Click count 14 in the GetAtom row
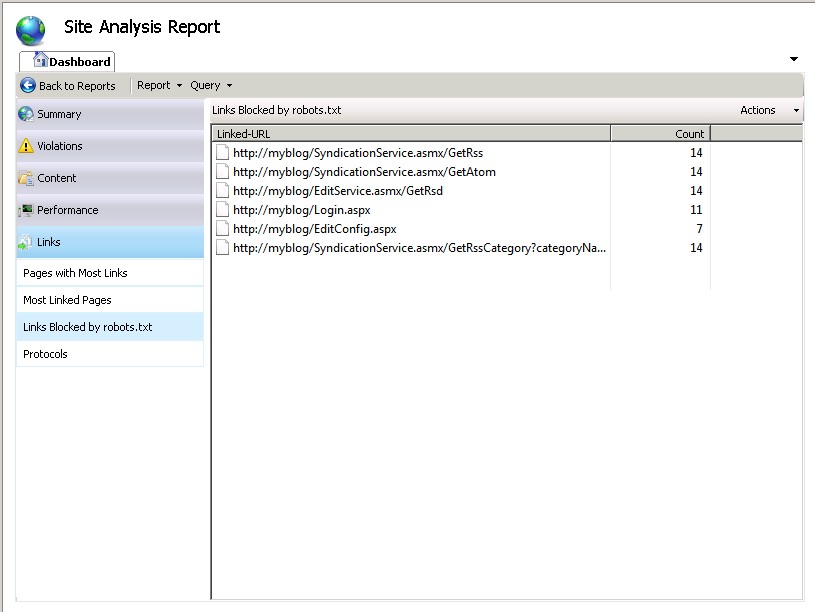Viewport: 815px width, 612px height. coord(696,172)
